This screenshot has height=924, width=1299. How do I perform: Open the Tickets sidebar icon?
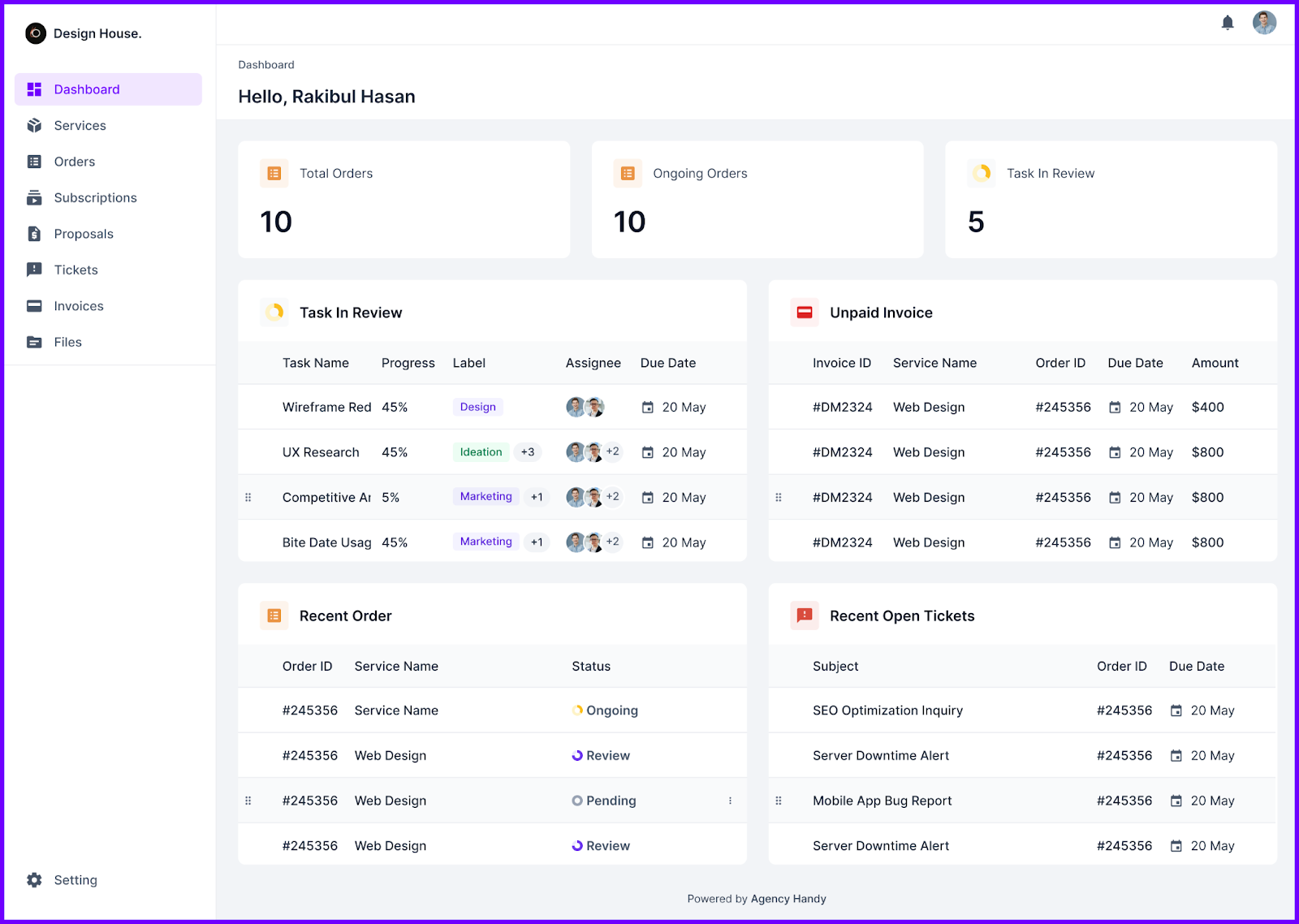(x=33, y=270)
